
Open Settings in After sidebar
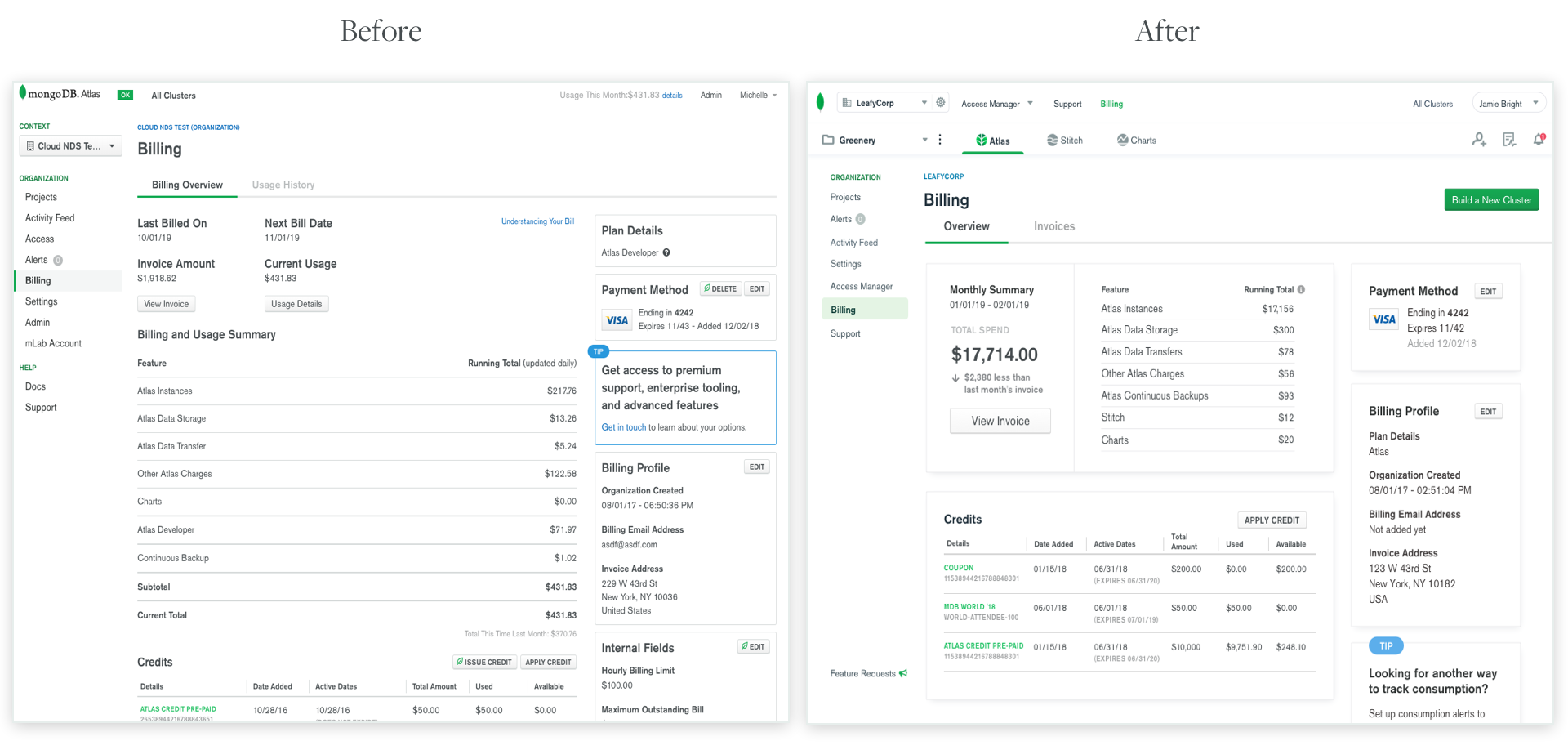click(845, 264)
